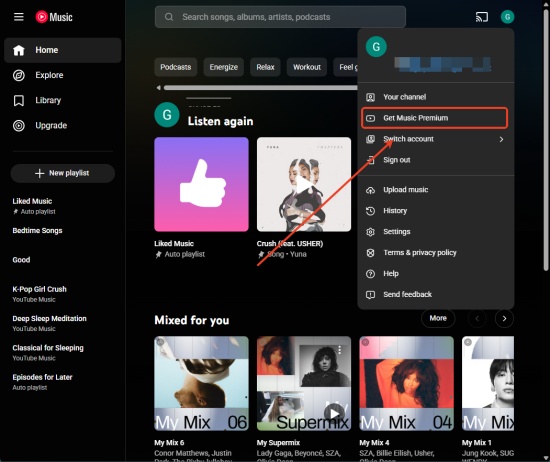Select Get Music Premium menu entry
The image size is (550, 462).
point(435,118)
